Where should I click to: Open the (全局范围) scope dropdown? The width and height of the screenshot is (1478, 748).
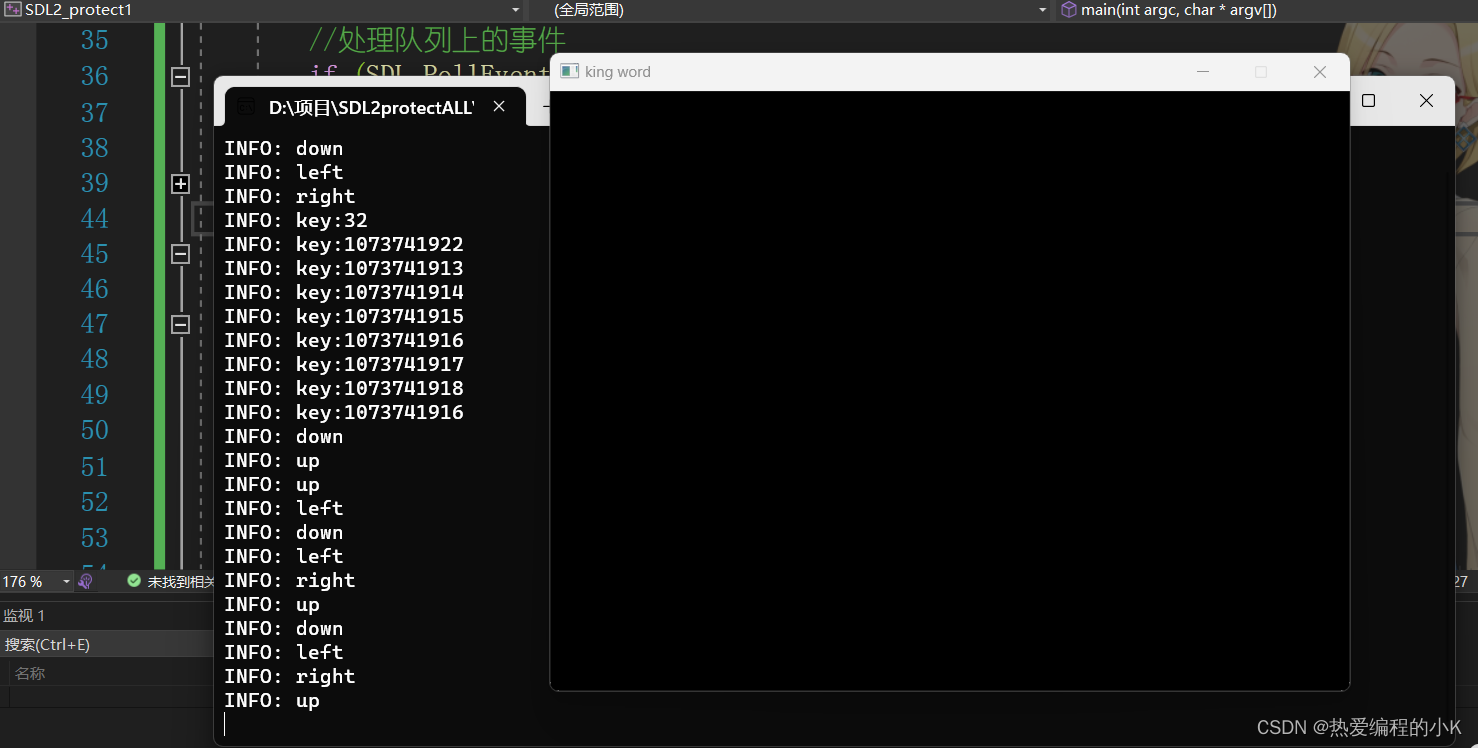[x=1042, y=10]
